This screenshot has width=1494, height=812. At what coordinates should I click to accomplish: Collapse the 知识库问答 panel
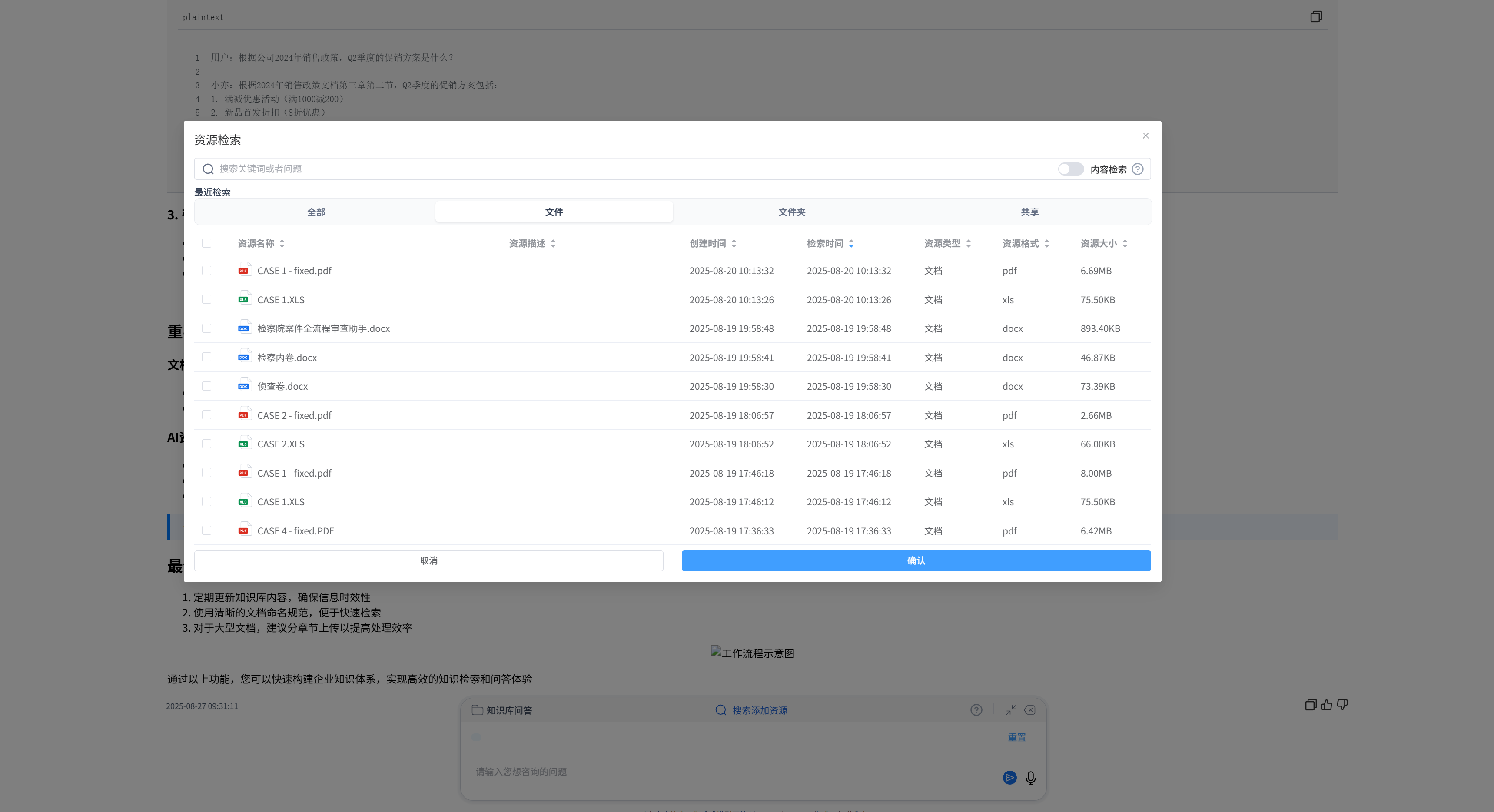click(x=1010, y=709)
